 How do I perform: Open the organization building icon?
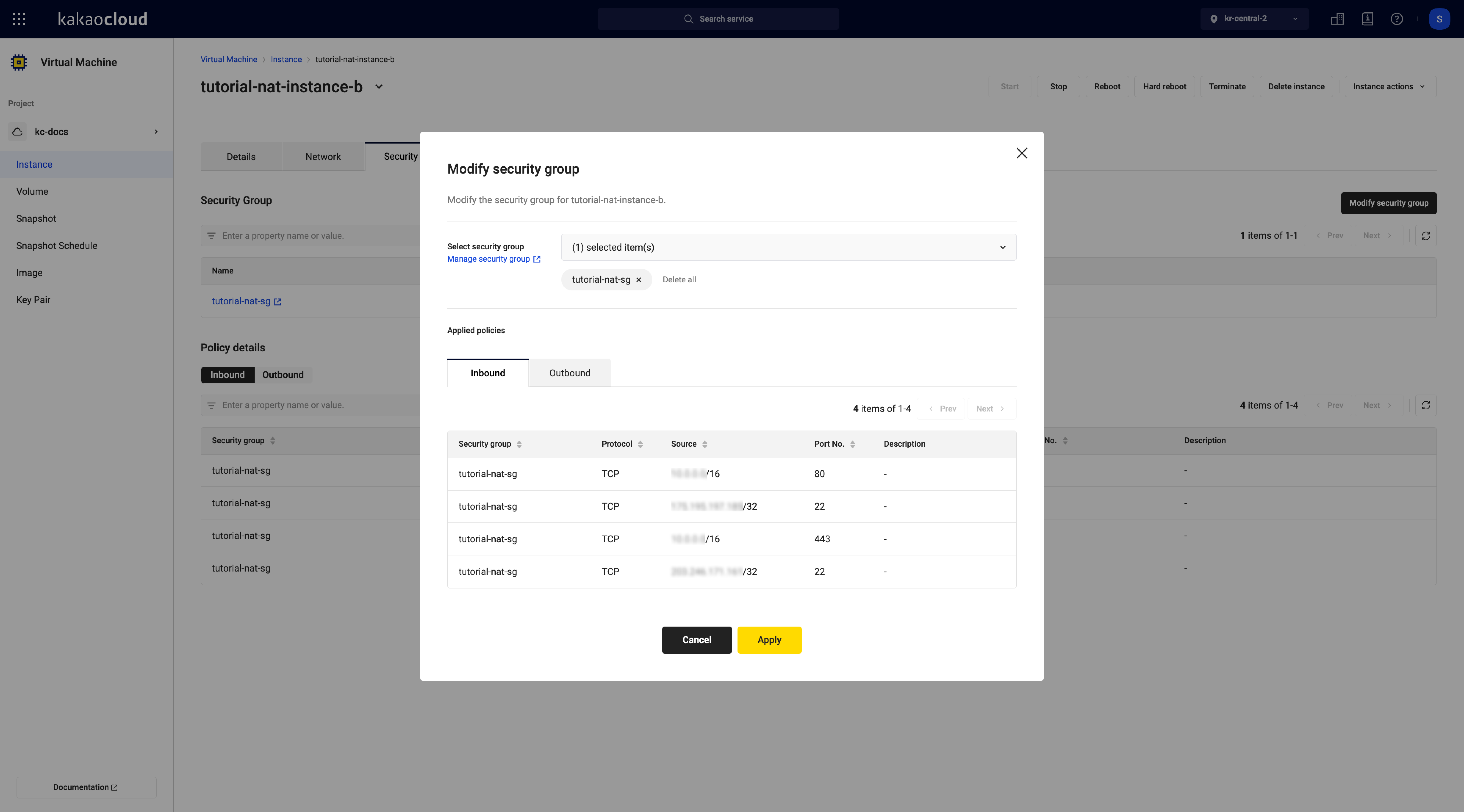tap(1337, 19)
